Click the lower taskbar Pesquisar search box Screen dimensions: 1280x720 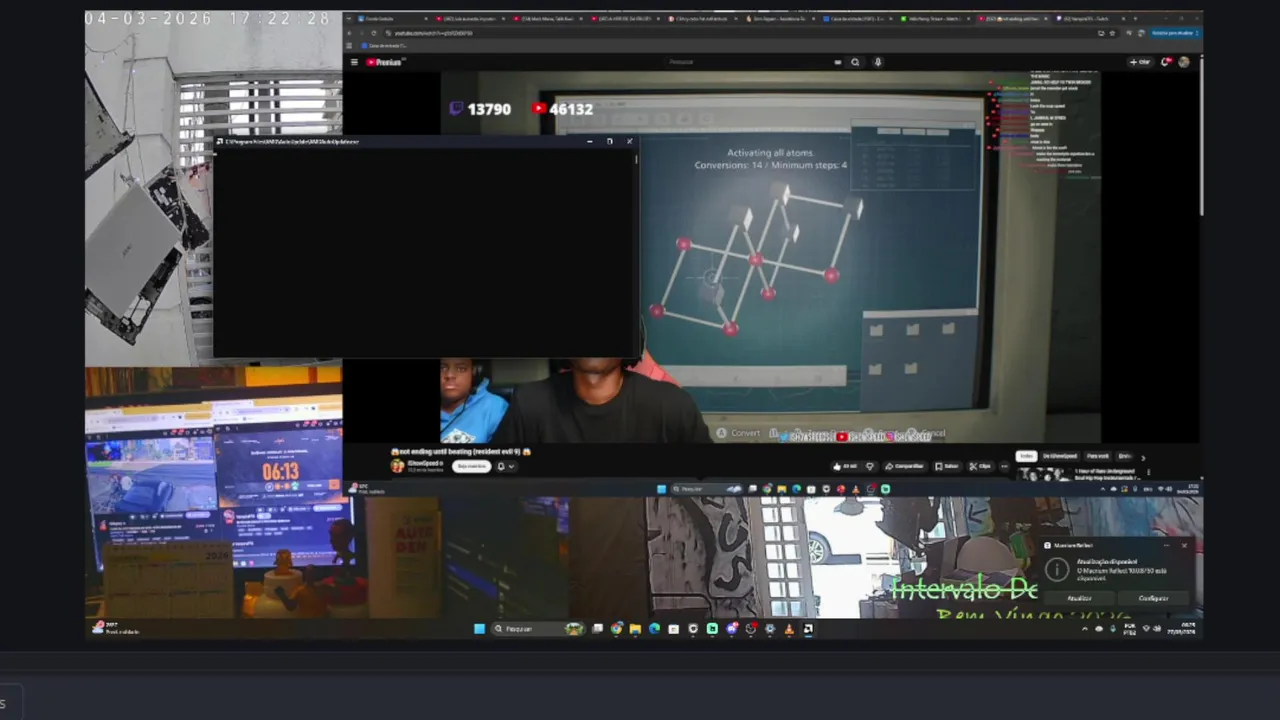pyautogui.click(x=538, y=629)
